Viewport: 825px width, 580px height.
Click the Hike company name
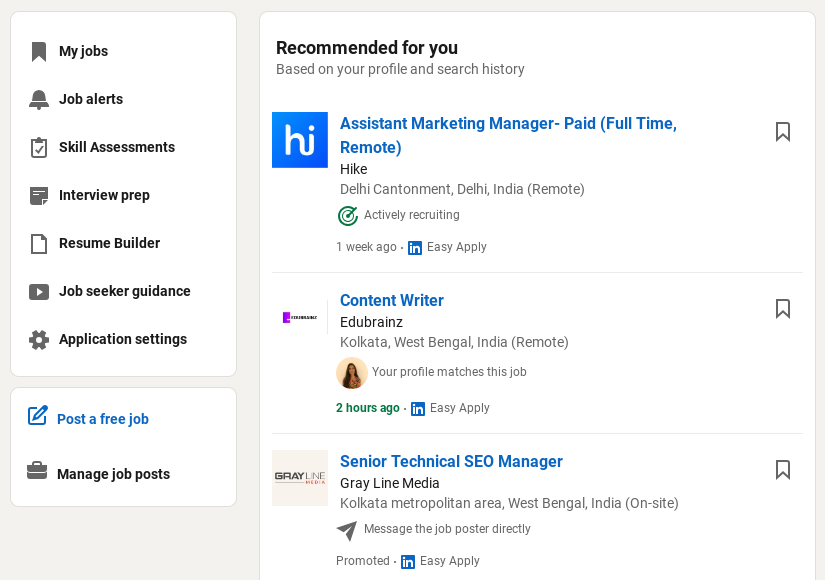click(354, 169)
